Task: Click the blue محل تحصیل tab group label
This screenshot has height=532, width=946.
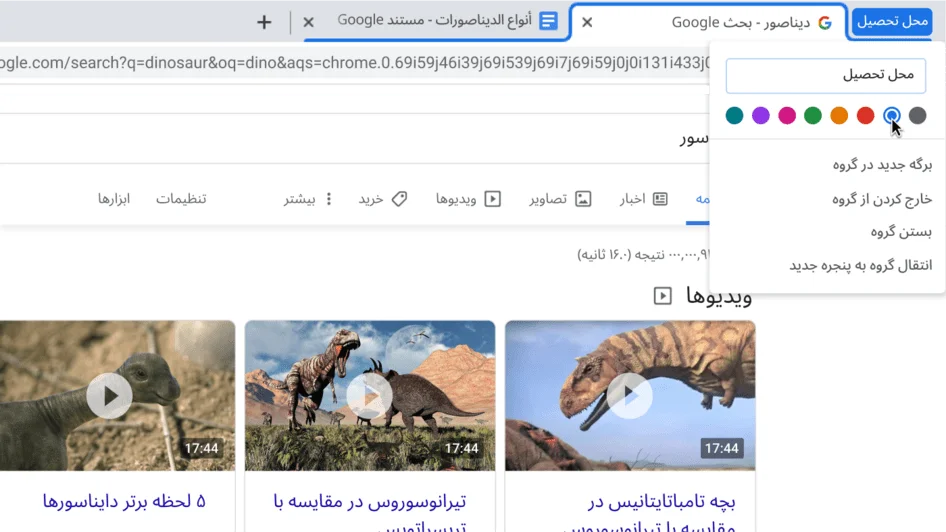Action: (x=892, y=22)
